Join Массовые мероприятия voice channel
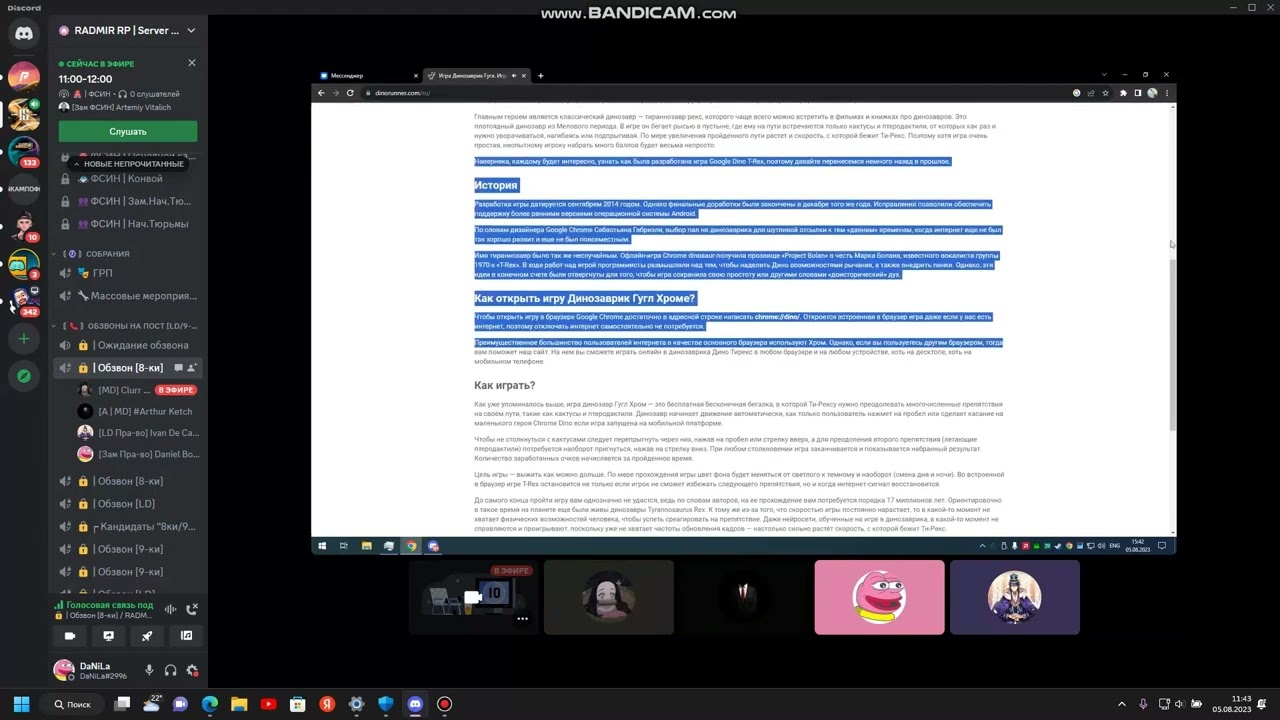This screenshot has width=1280, height=720. click(x=128, y=296)
